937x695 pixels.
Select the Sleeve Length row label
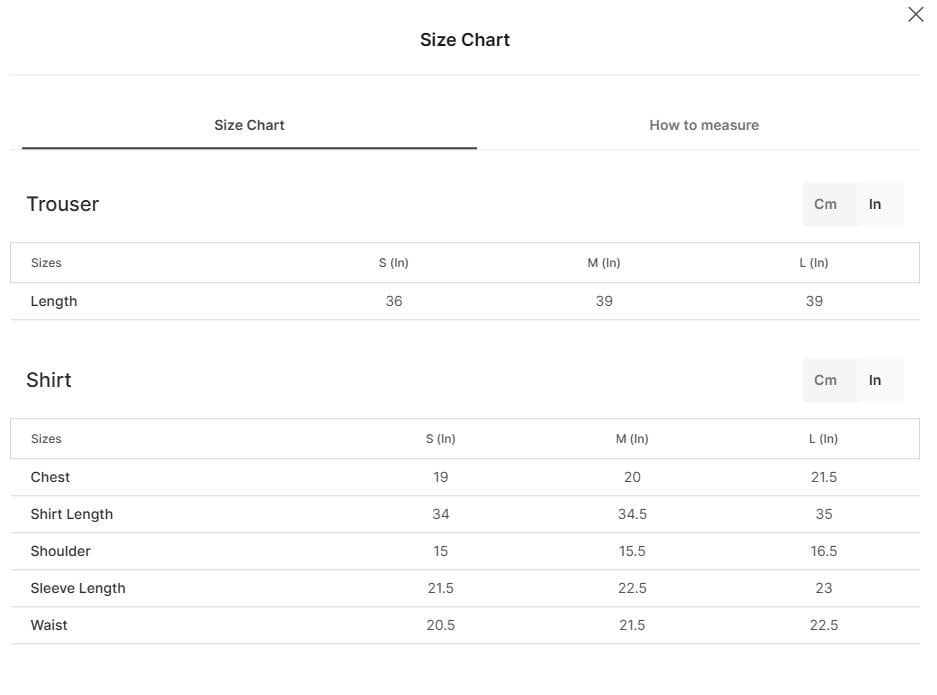78,588
